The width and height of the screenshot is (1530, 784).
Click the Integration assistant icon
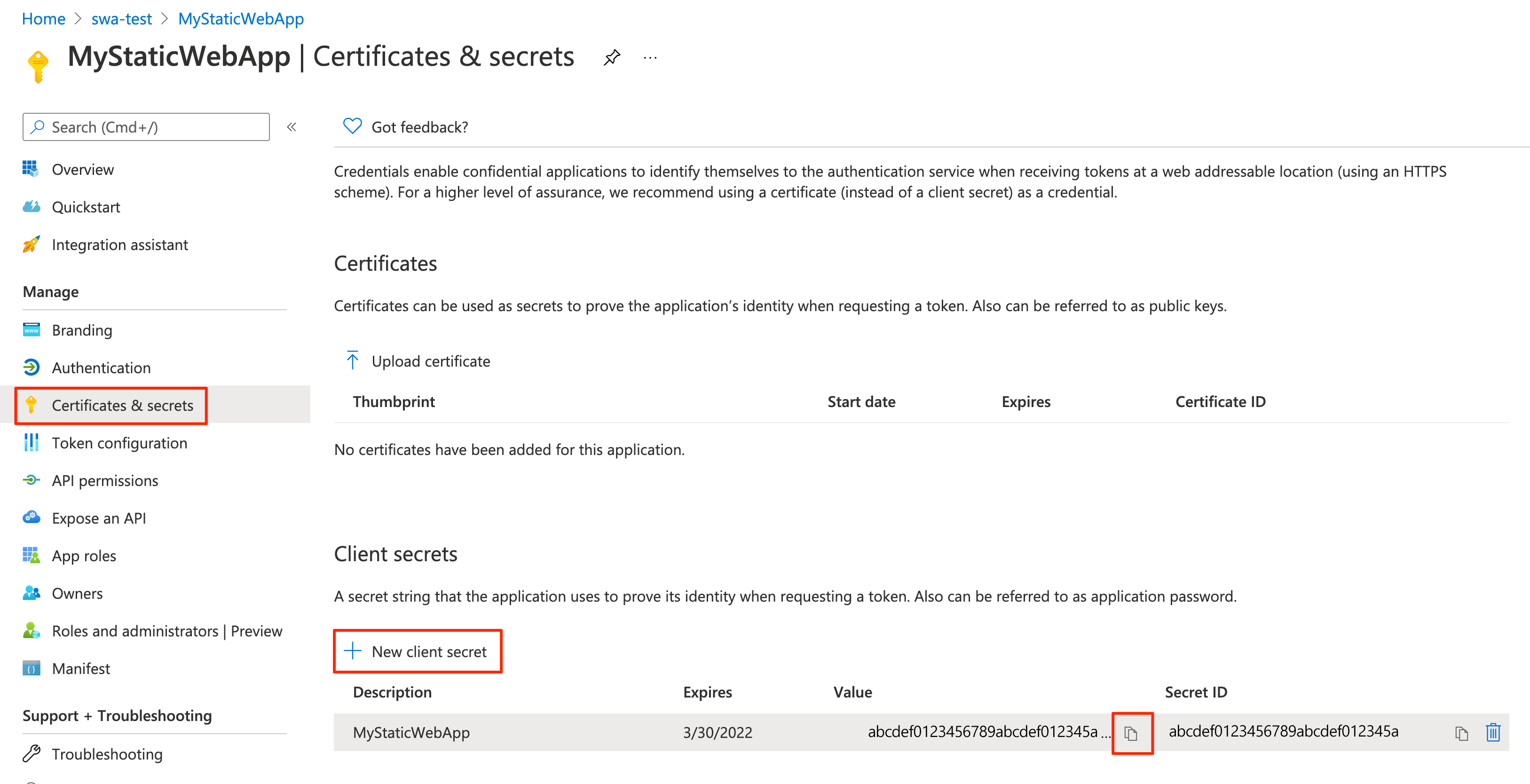click(x=31, y=244)
